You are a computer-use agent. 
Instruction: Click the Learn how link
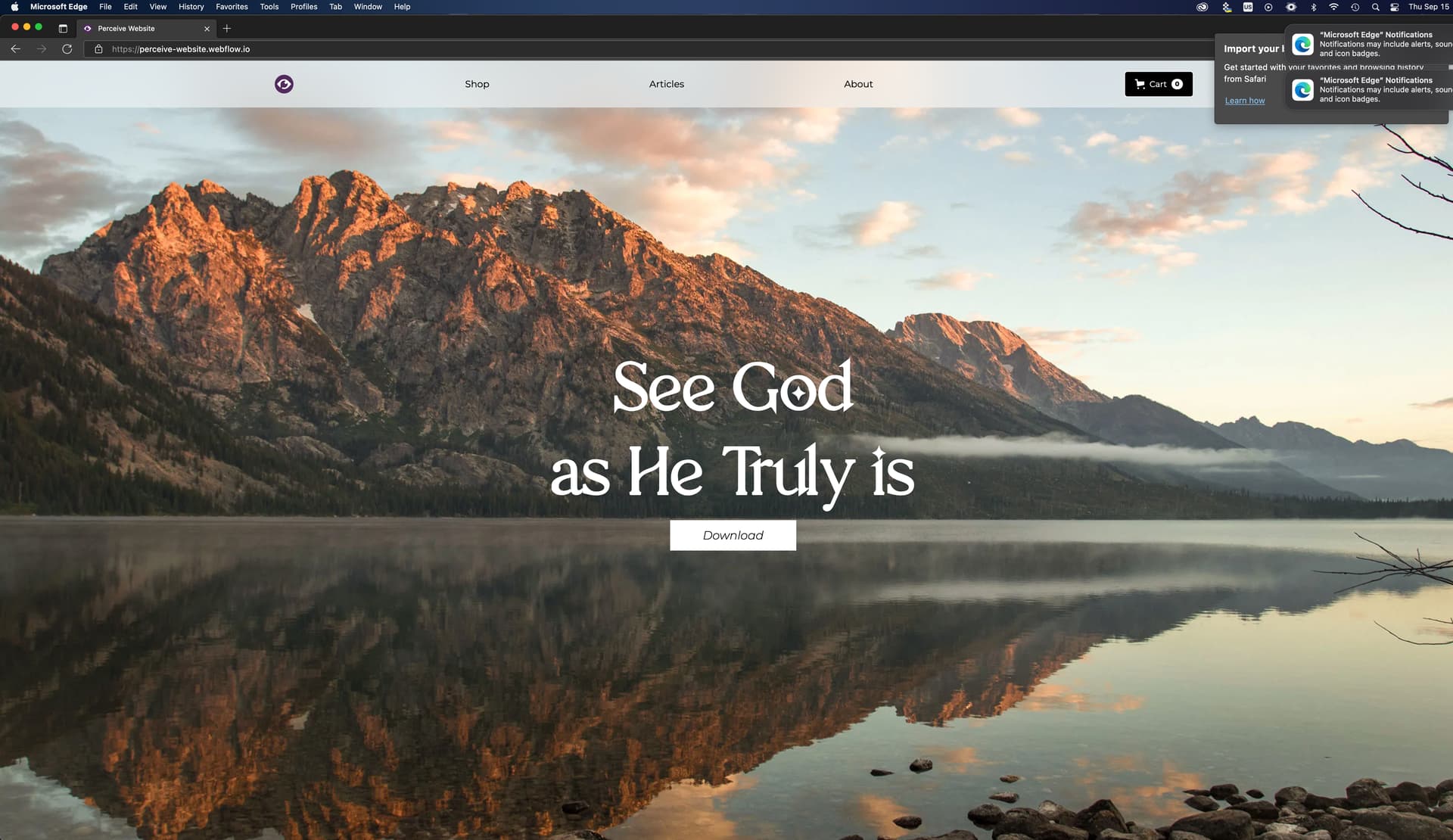pyautogui.click(x=1244, y=101)
